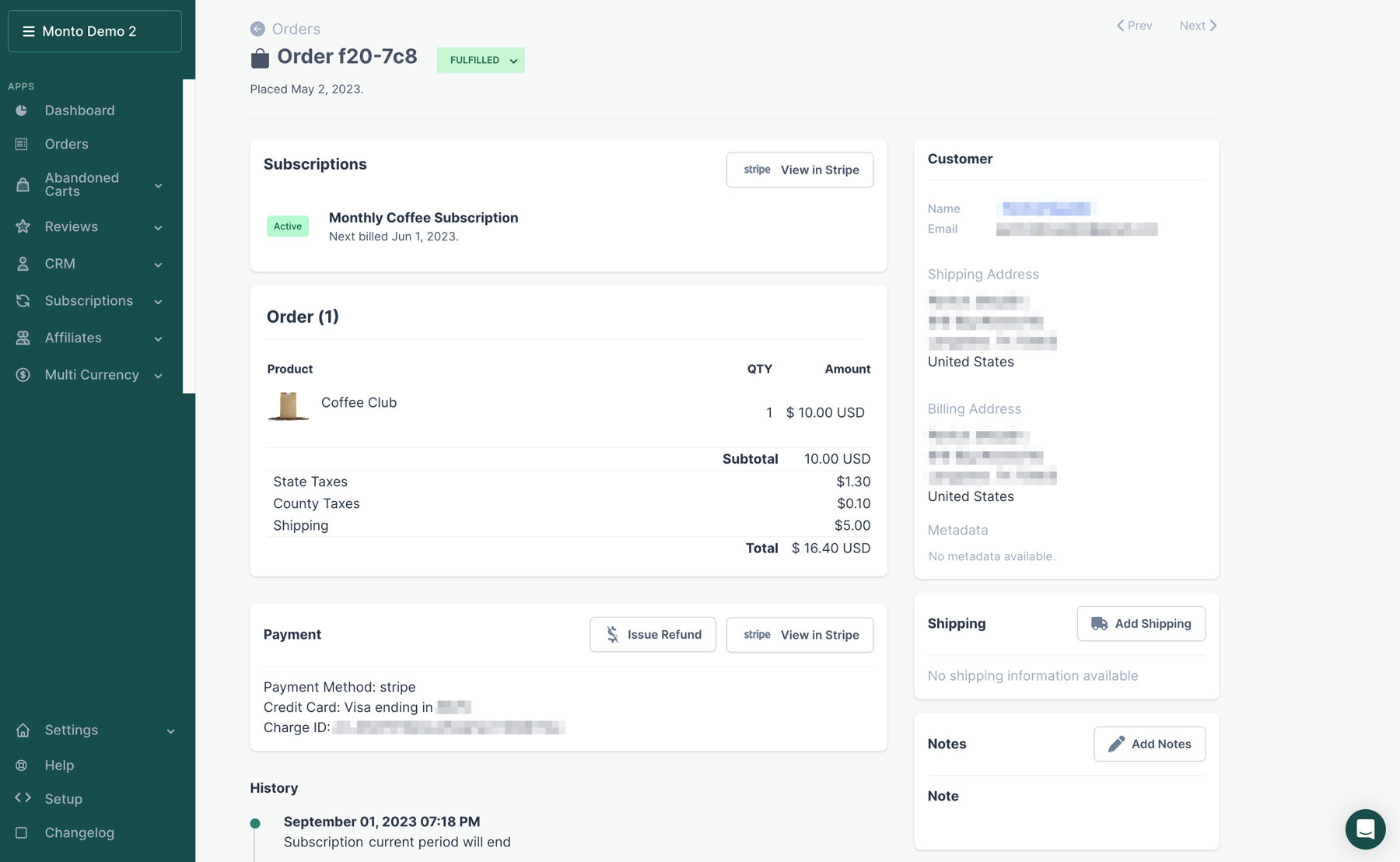
Task: Click the pencil icon in Add Notes
Action: coord(1116,744)
